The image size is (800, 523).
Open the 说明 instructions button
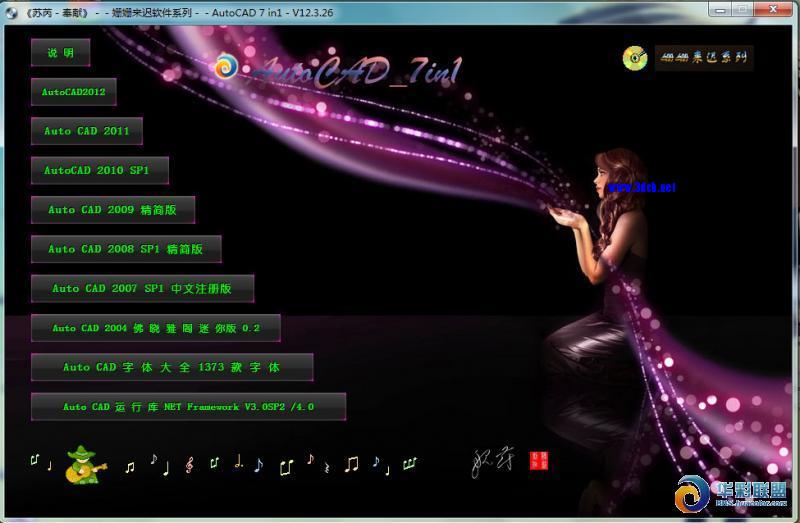(x=60, y=53)
